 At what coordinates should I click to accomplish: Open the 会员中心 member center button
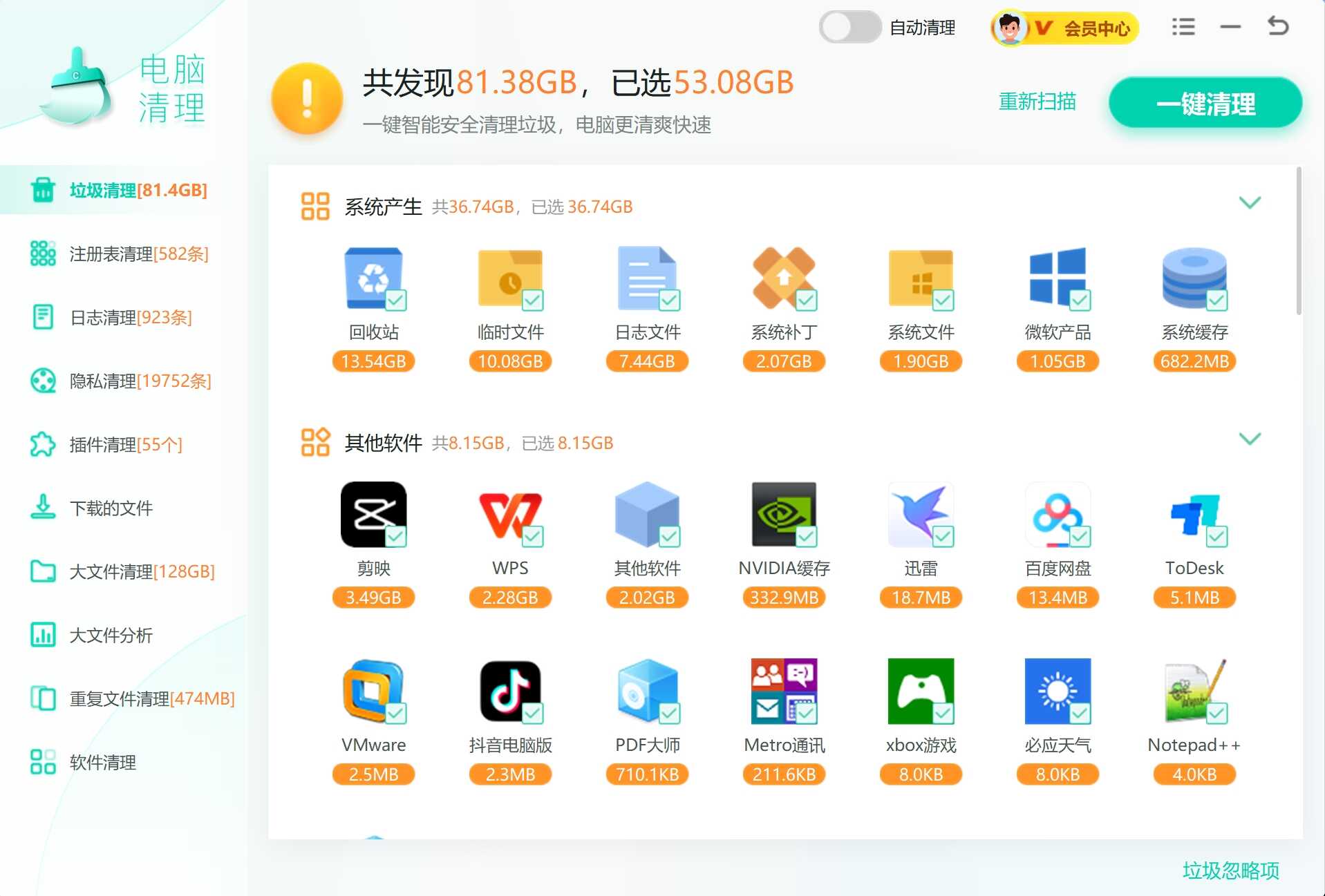click(x=1064, y=28)
